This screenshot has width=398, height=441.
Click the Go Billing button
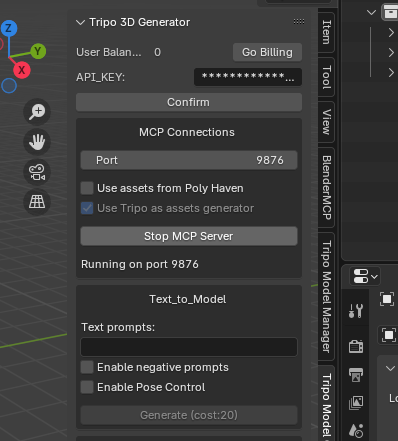(x=267, y=52)
